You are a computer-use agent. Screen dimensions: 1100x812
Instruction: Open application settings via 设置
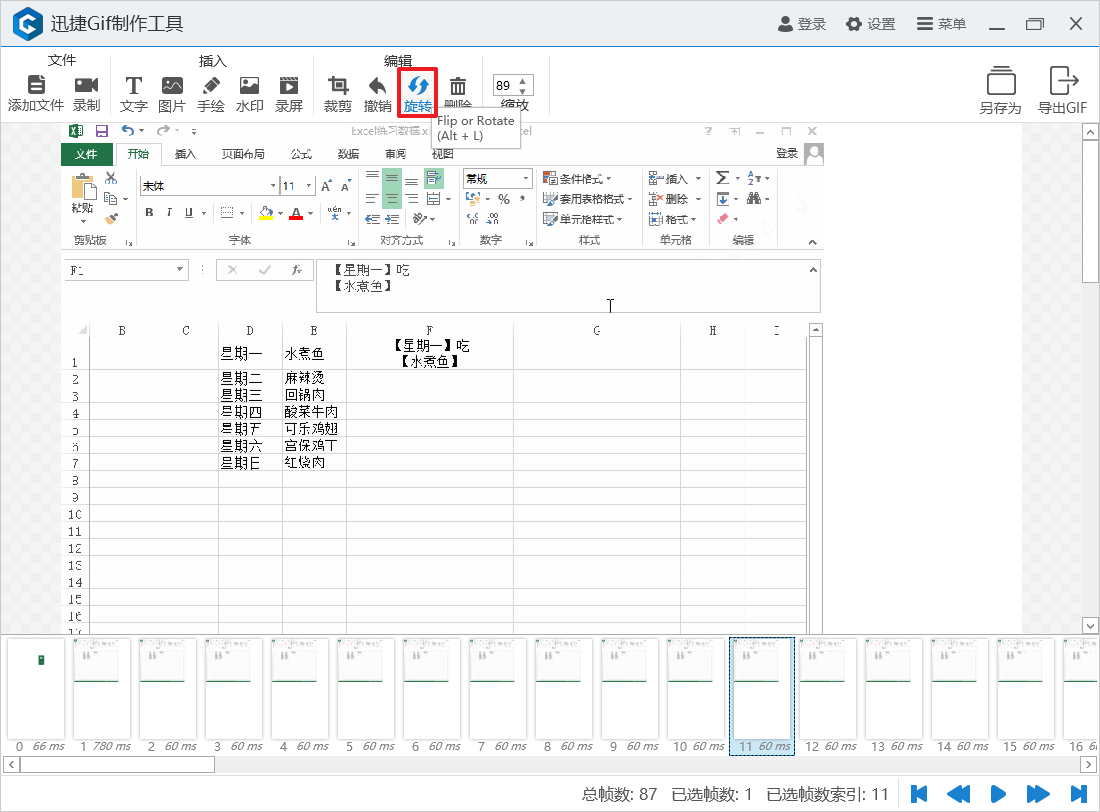point(870,23)
